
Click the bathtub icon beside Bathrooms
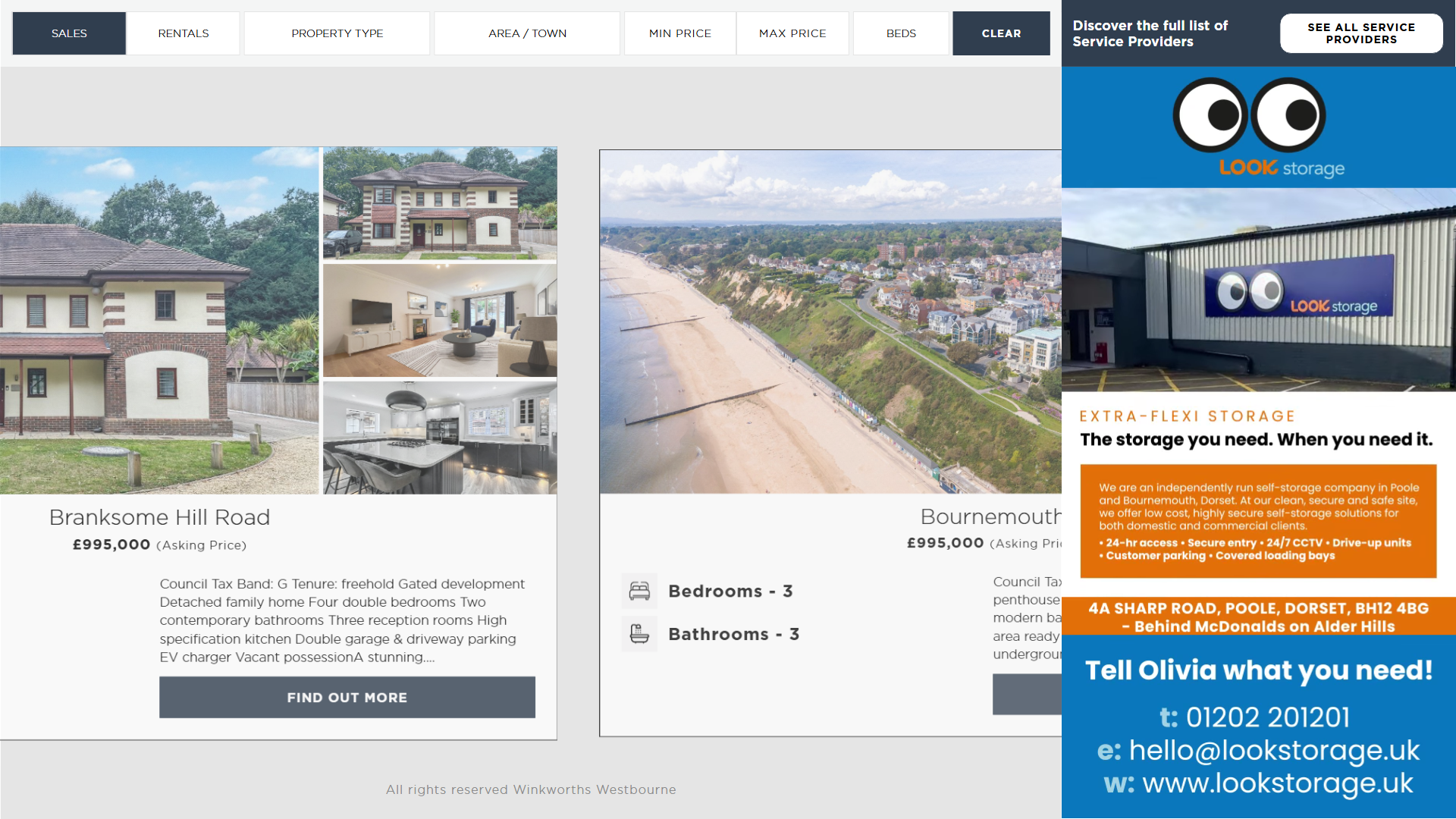(639, 634)
